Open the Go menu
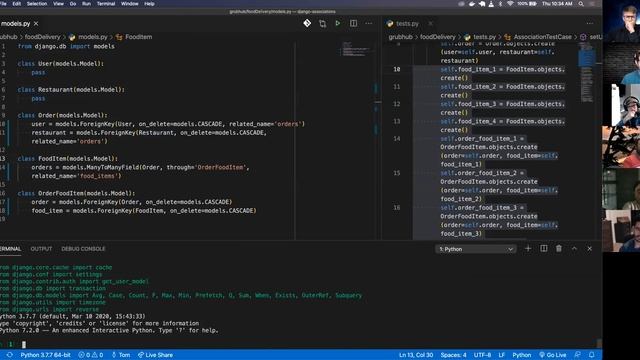 (x=73, y=4)
